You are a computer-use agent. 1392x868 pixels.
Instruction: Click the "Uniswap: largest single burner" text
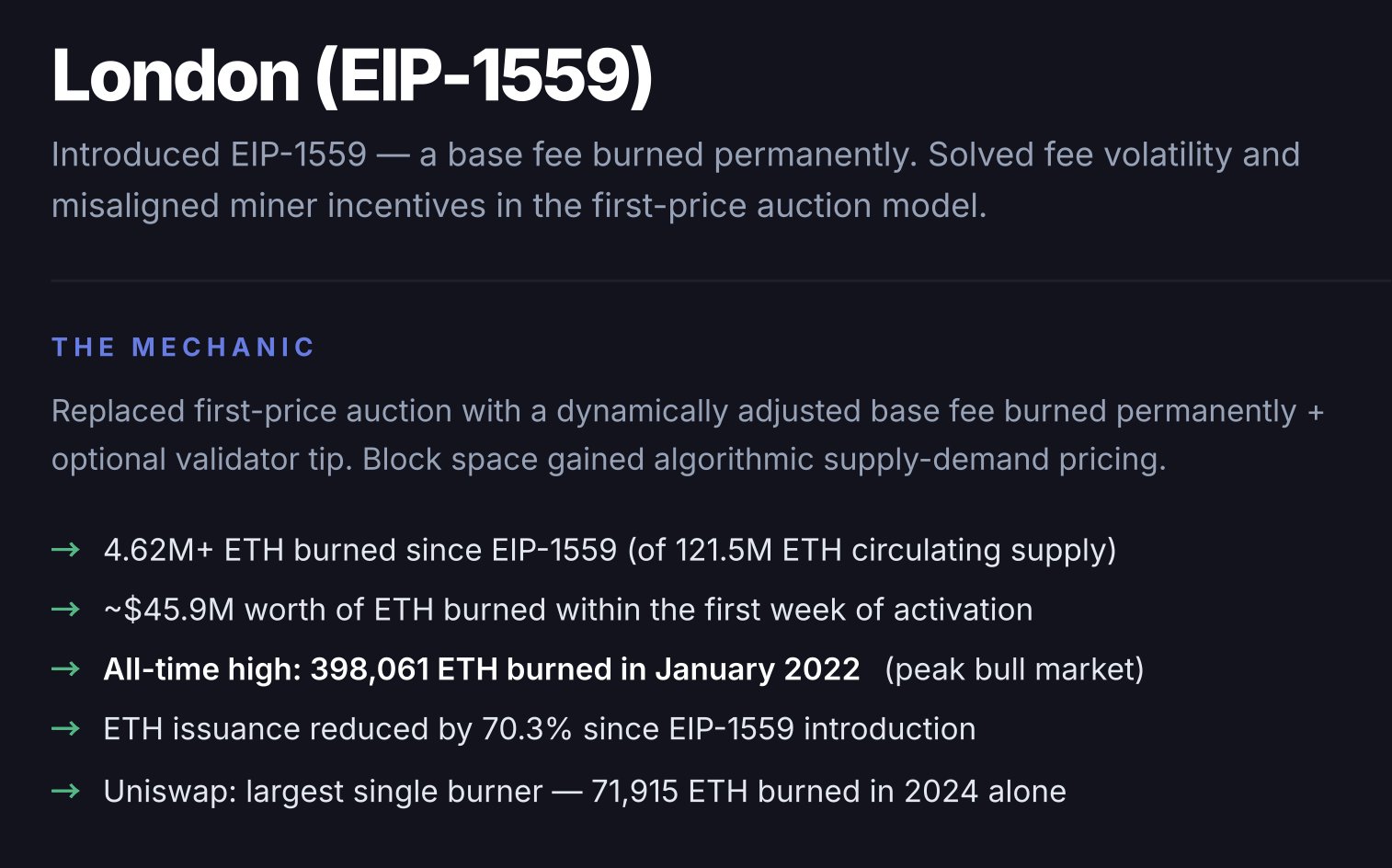(x=323, y=791)
